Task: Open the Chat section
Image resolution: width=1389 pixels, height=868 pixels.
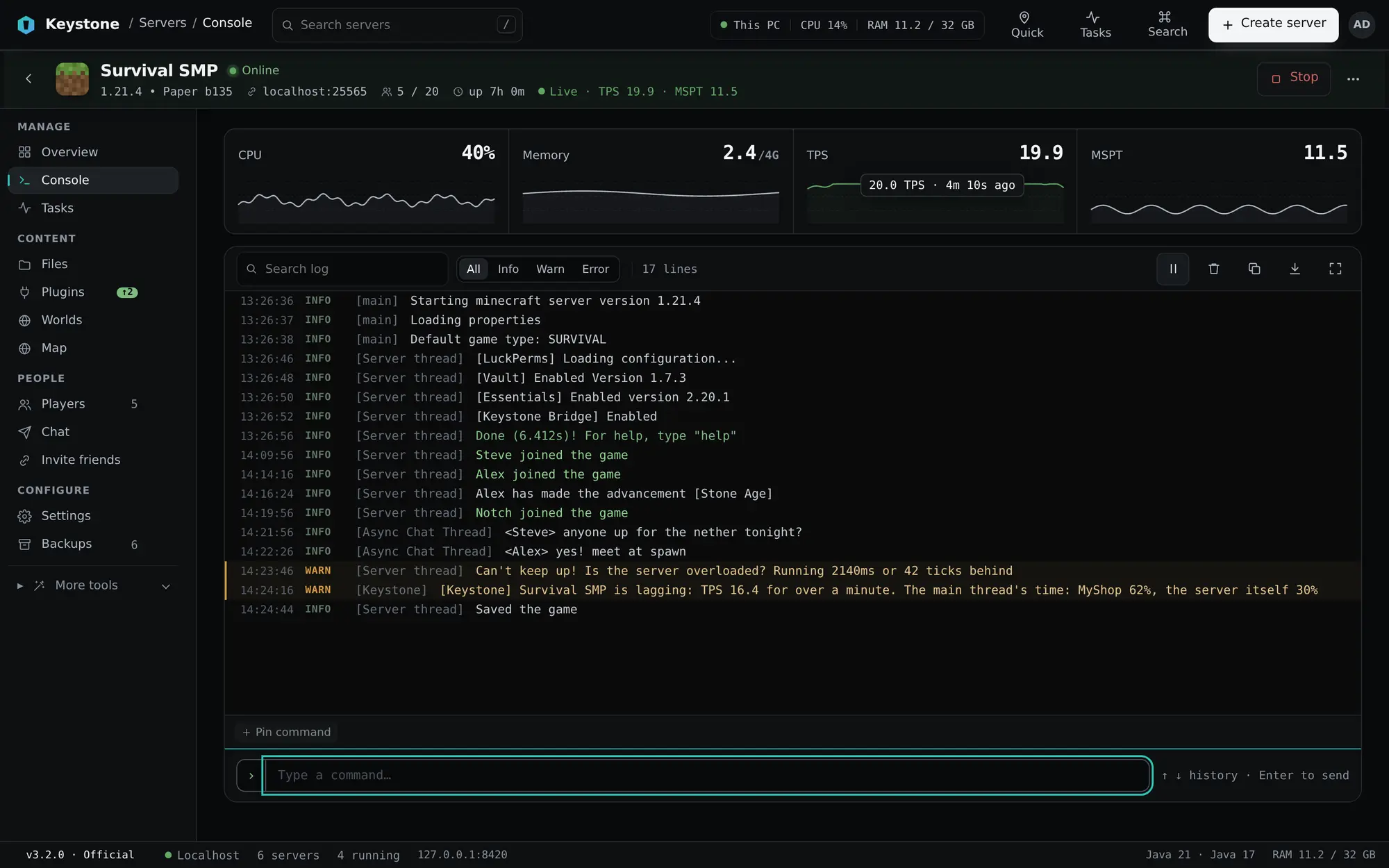Action: (93, 431)
